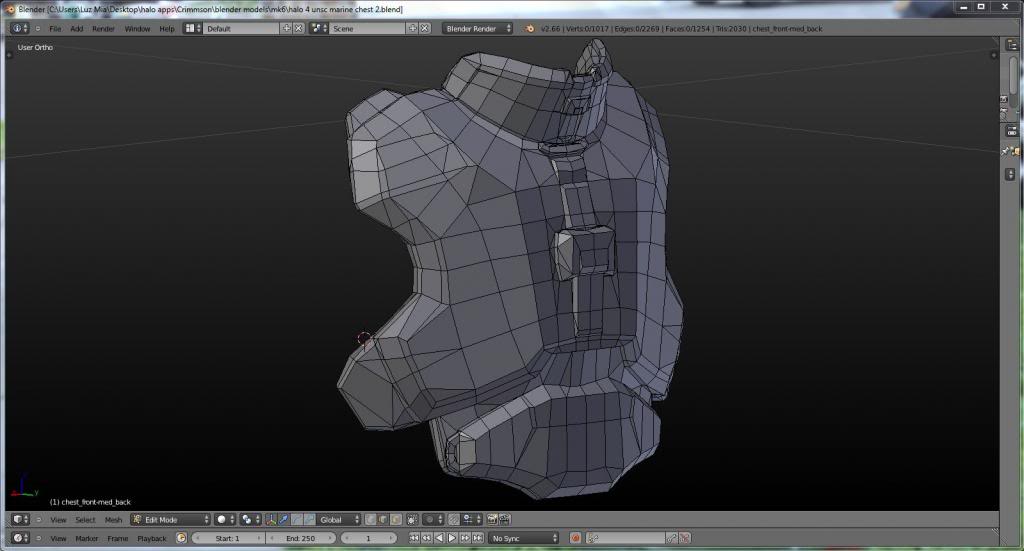Viewport: 1024px width, 551px height.
Task: Render OpenGL animation of viewport
Action: [x=505, y=520]
